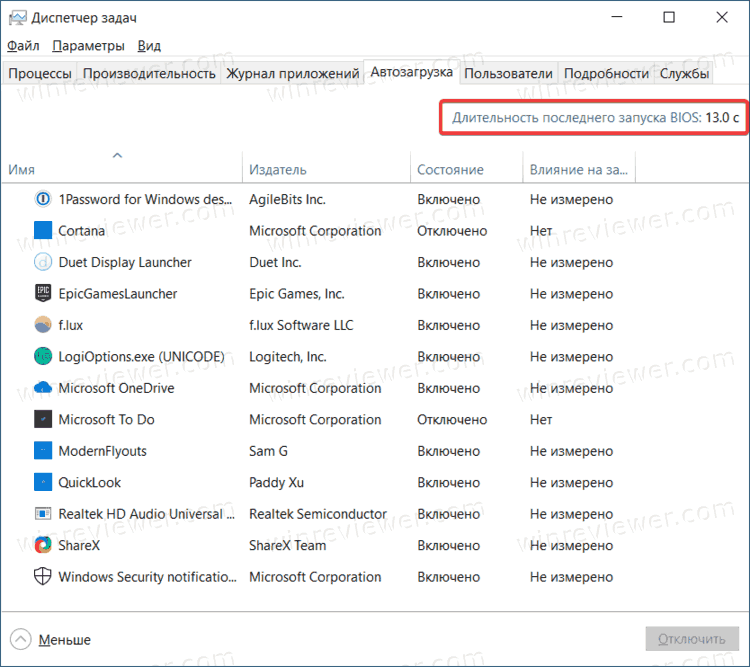Select the Cortana name text
Viewport: 750px width, 667px height.
pyautogui.click(x=81, y=231)
